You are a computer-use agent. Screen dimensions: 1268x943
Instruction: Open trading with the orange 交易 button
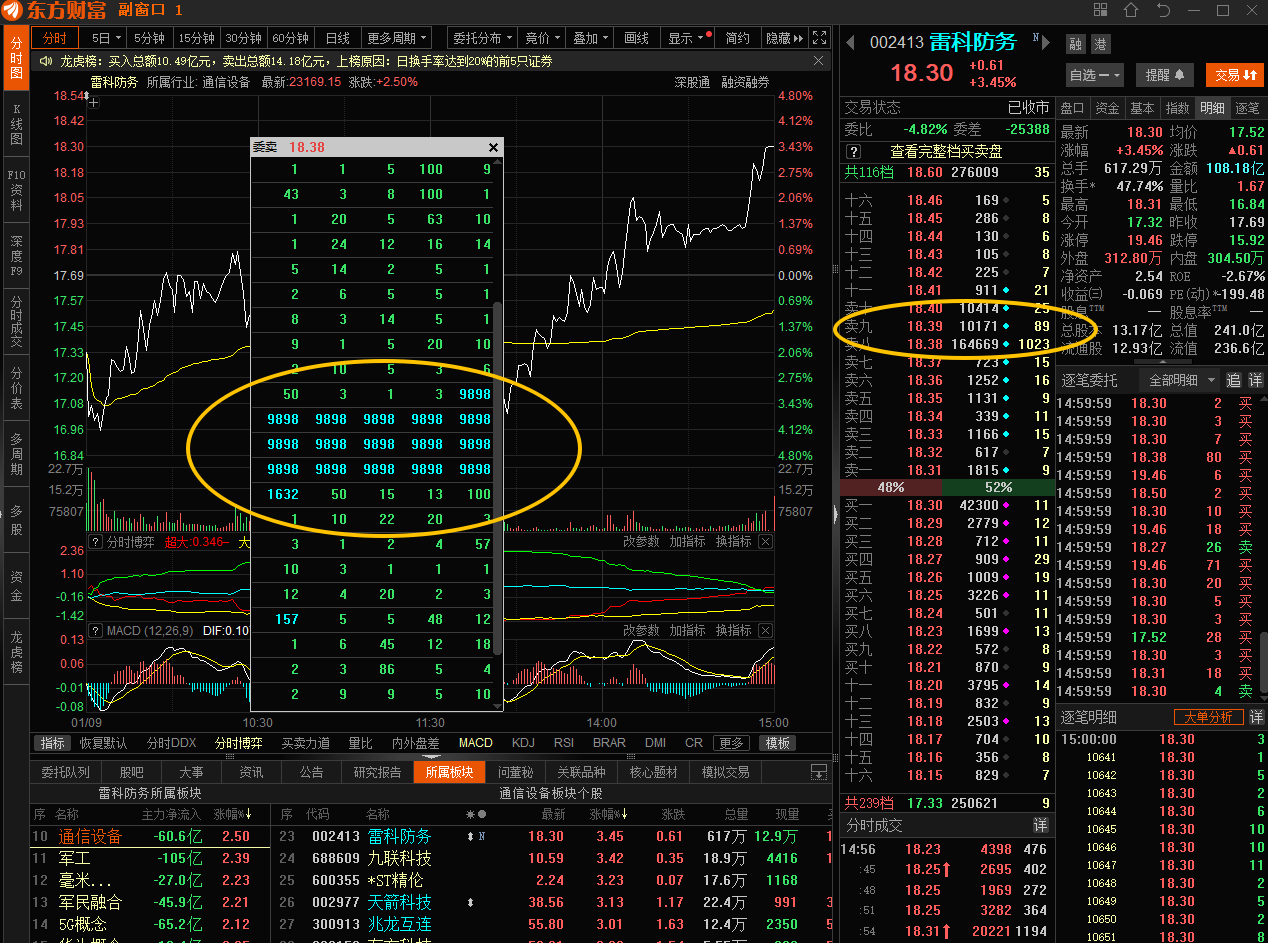pyautogui.click(x=1237, y=75)
